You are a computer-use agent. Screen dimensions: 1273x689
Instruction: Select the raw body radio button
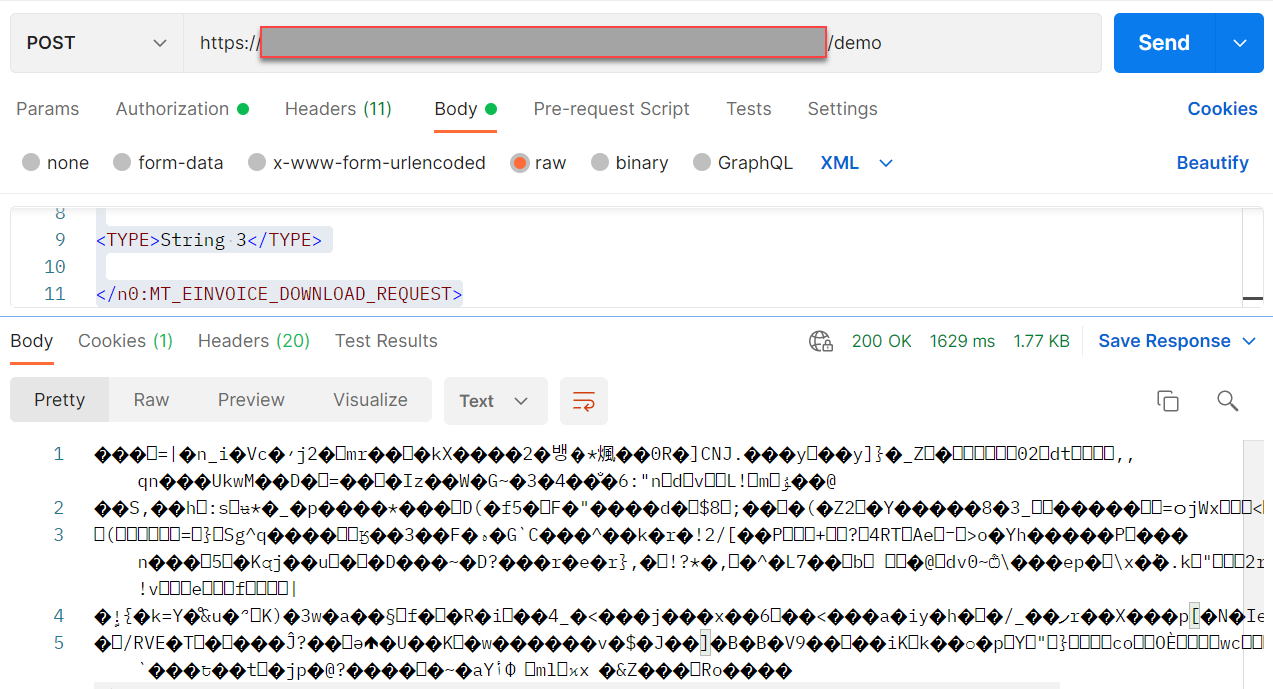coord(519,163)
